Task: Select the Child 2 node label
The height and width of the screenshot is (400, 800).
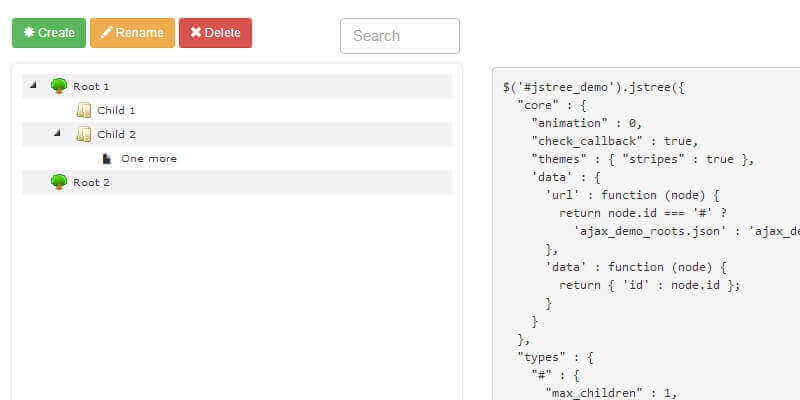Action: click(116, 134)
